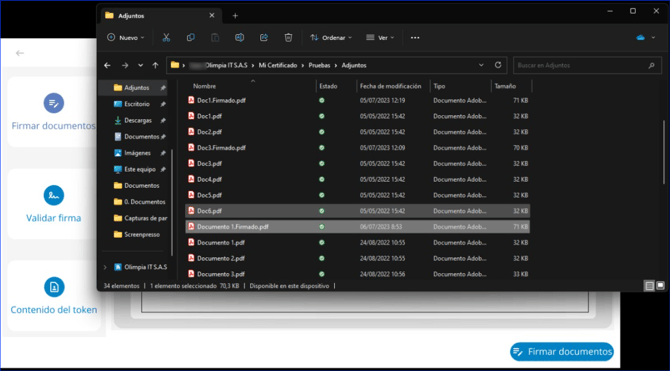Expand the recent locations chevron
This screenshot has width=670, height=371.
click(140, 65)
